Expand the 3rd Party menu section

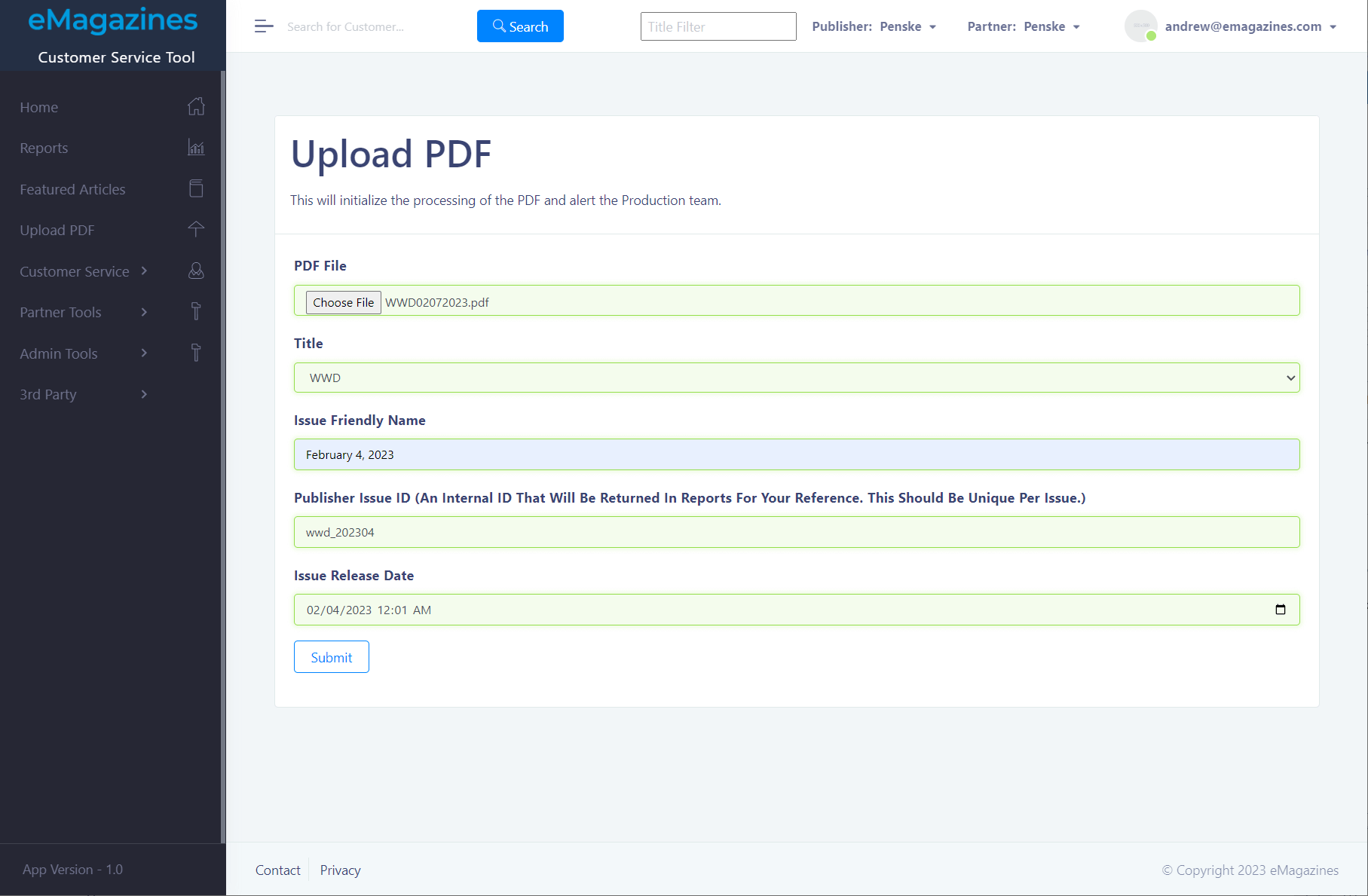tap(47, 394)
